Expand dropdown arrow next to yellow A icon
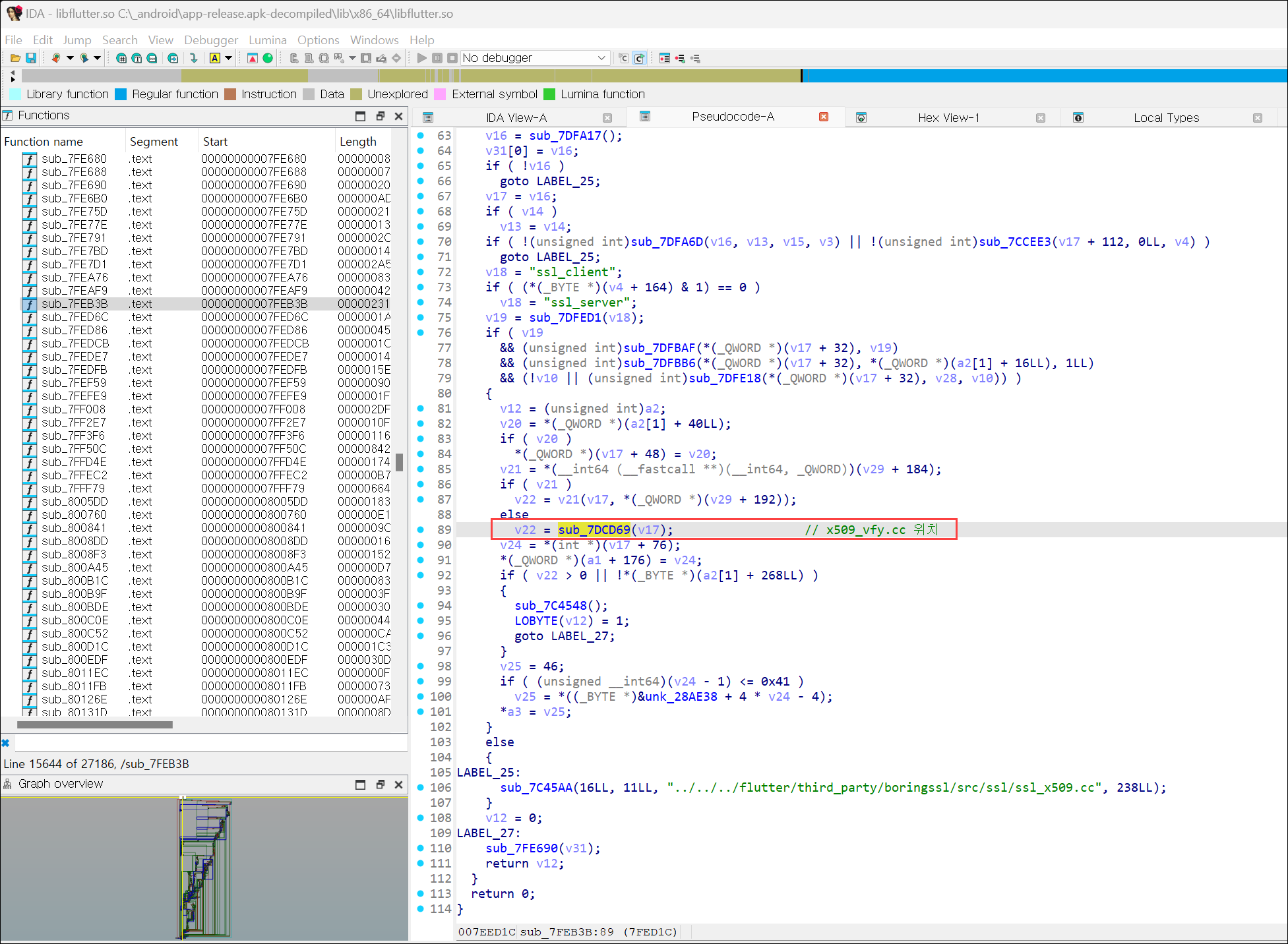This screenshot has height=944, width=1288. pyautogui.click(x=228, y=58)
